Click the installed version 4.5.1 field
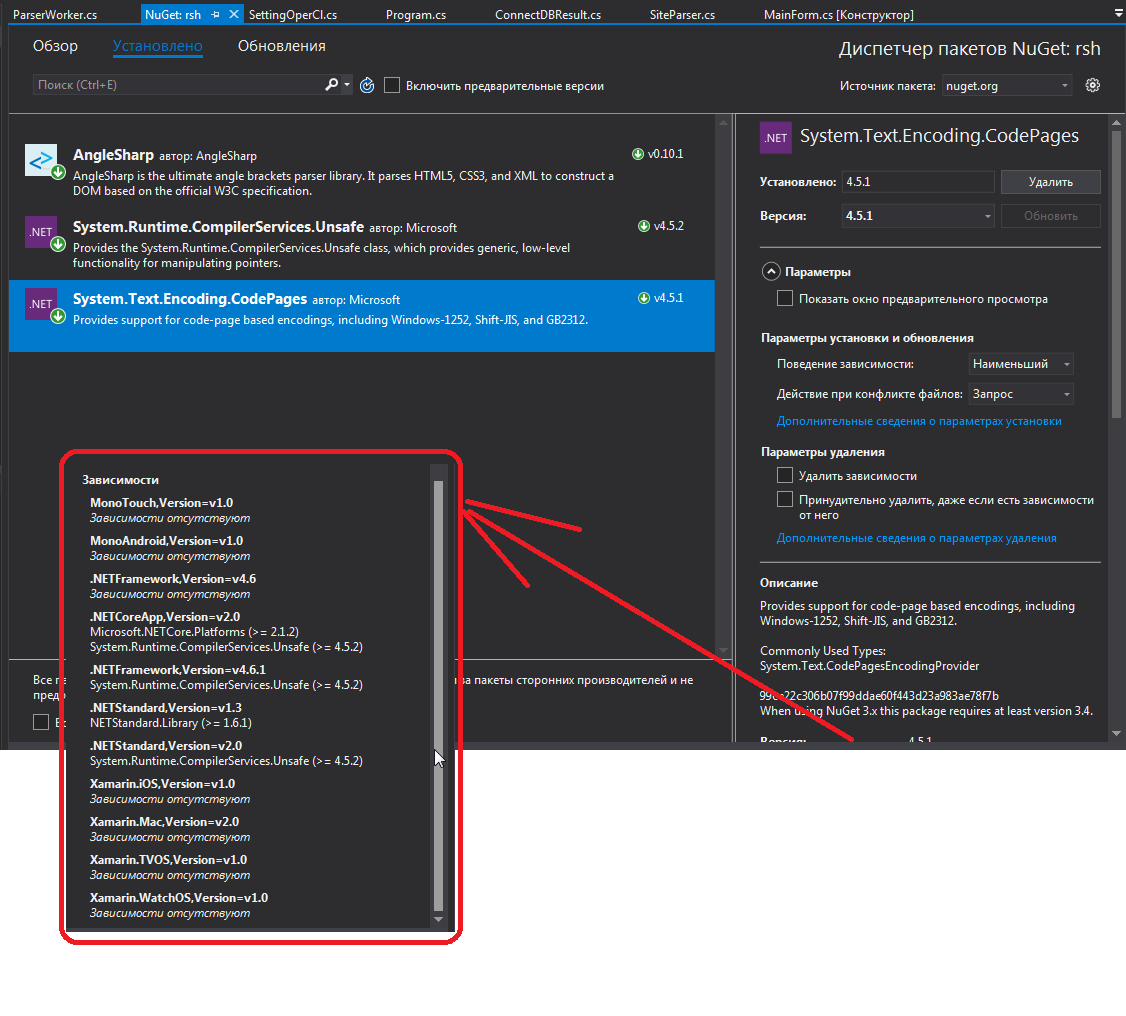The width and height of the screenshot is (1126, 1016). tap(918, 182)
